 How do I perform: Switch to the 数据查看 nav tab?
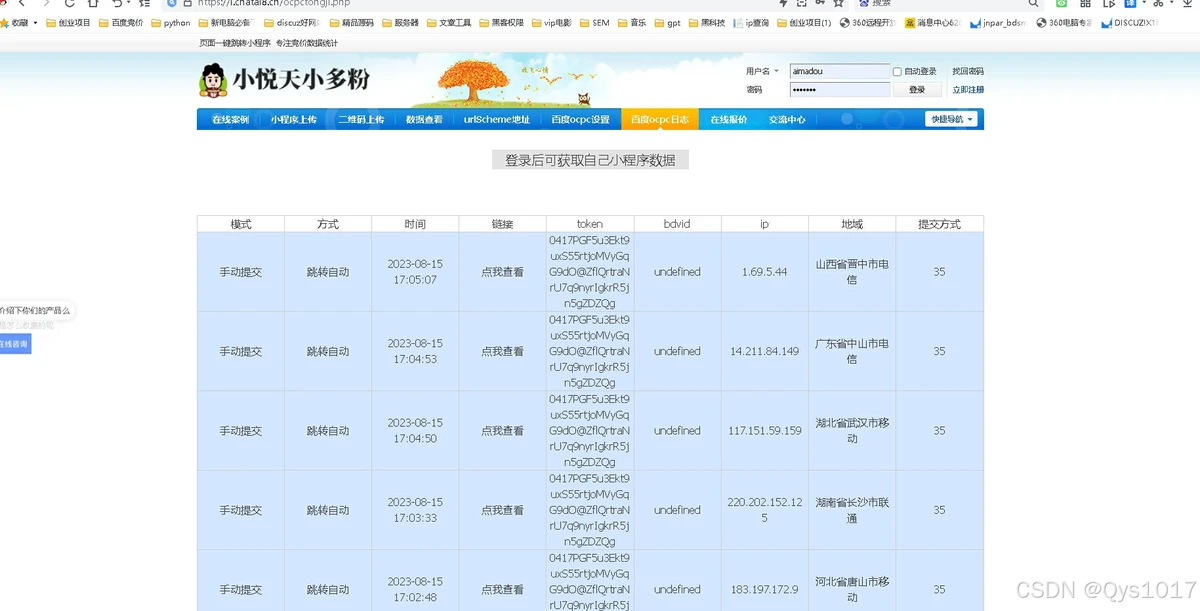pos(424,119)
